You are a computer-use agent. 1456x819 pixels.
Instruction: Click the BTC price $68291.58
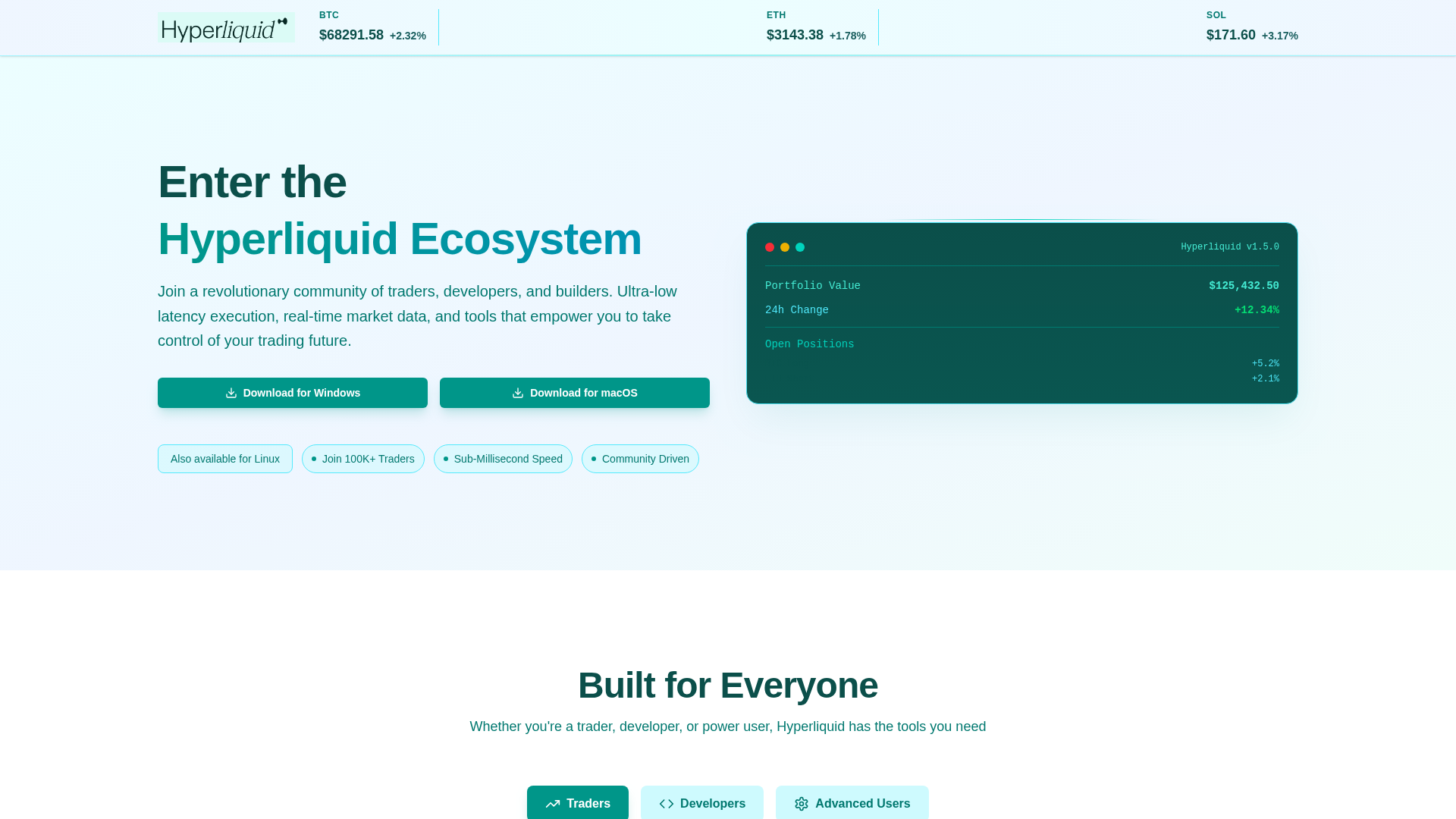pyautogui.click(x=351, y=35)
